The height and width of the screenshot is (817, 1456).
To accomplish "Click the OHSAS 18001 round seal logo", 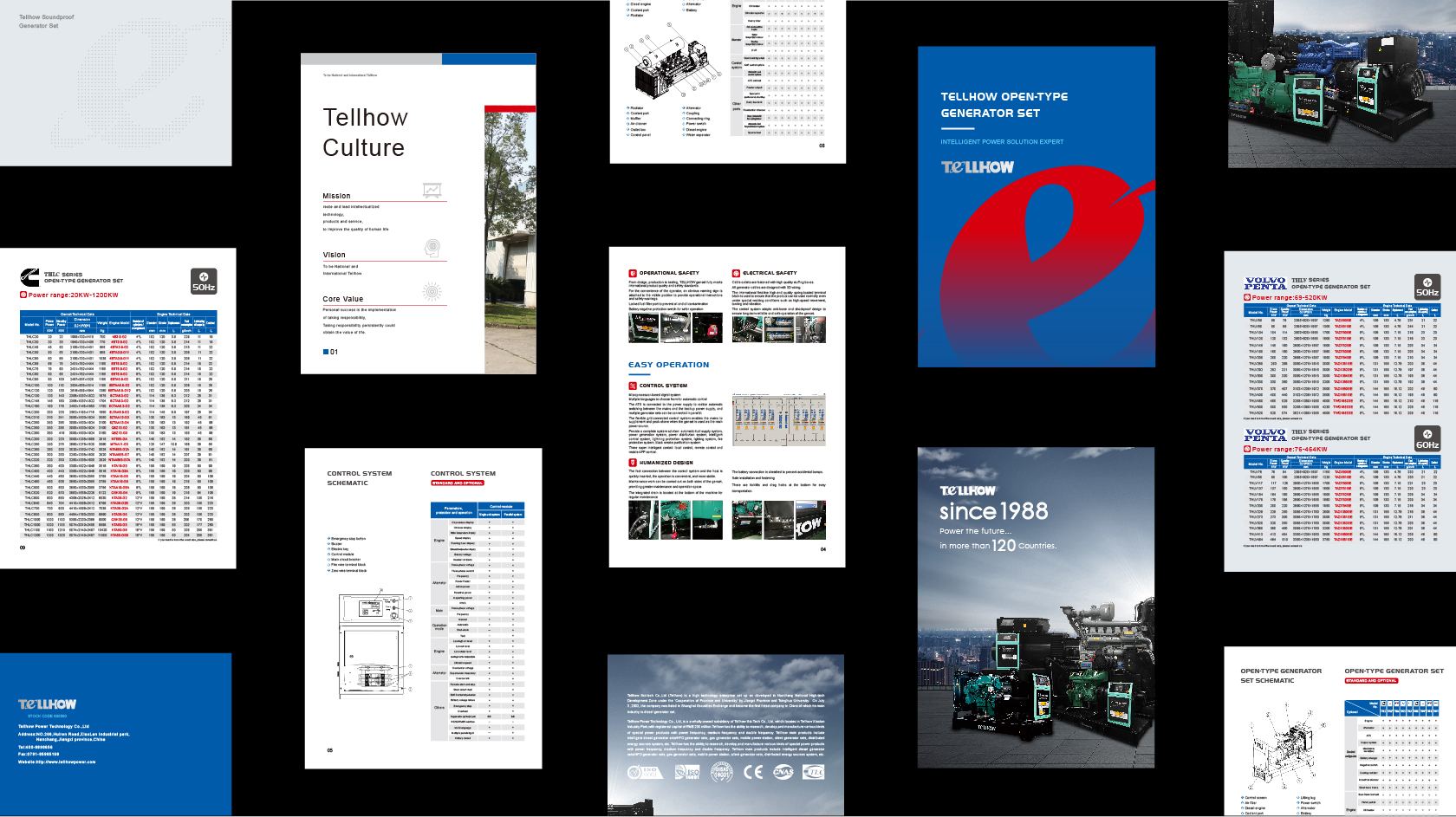I will tap(722, 772).
